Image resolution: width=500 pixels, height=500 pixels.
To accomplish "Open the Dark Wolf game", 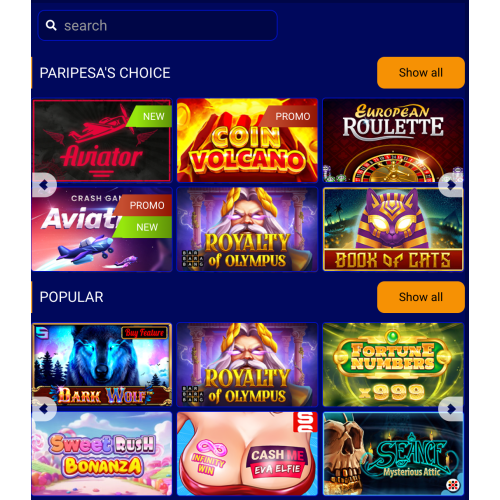I will [102, 365].
